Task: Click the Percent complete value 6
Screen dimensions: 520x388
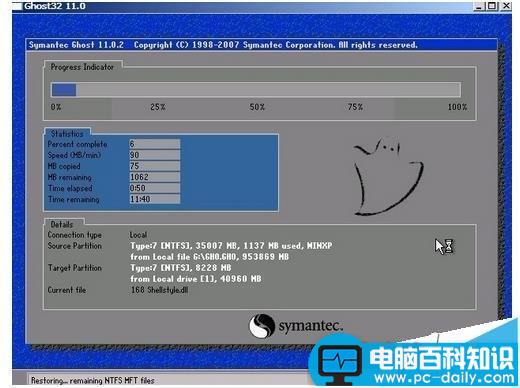Action: 155,144
